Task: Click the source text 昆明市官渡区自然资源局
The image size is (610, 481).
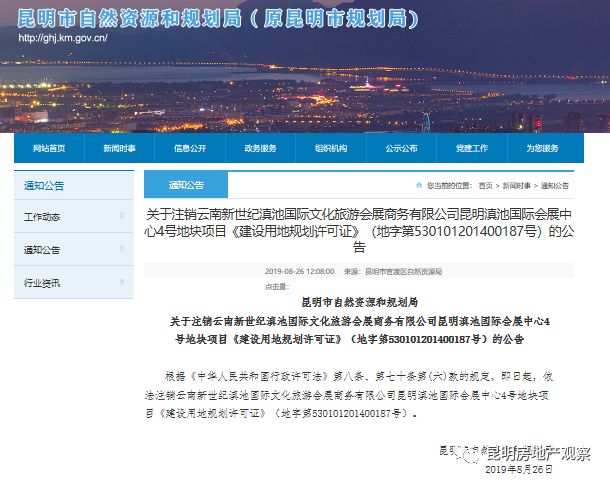Action: [403, 271]
